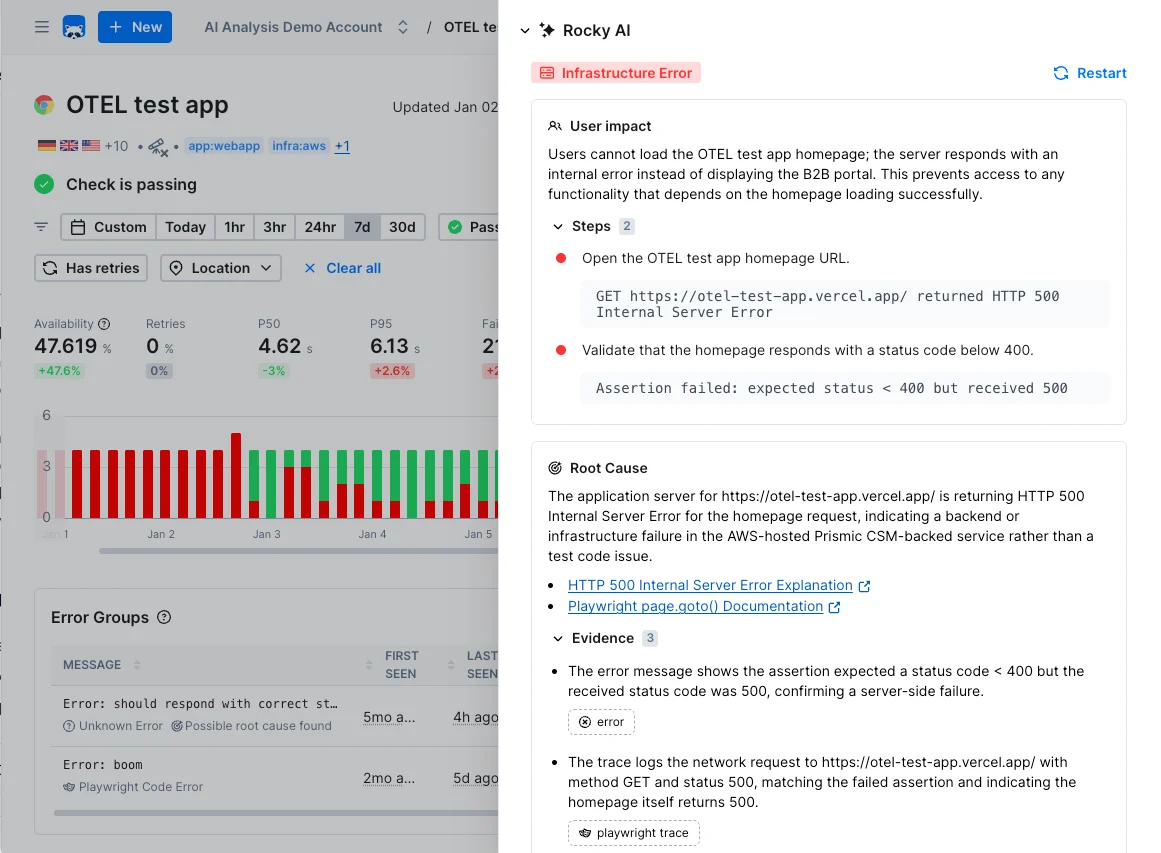Viewport: 1161px width, 853px height.
Task: Click the chart horizontal scrollbar
Action: 298,551
